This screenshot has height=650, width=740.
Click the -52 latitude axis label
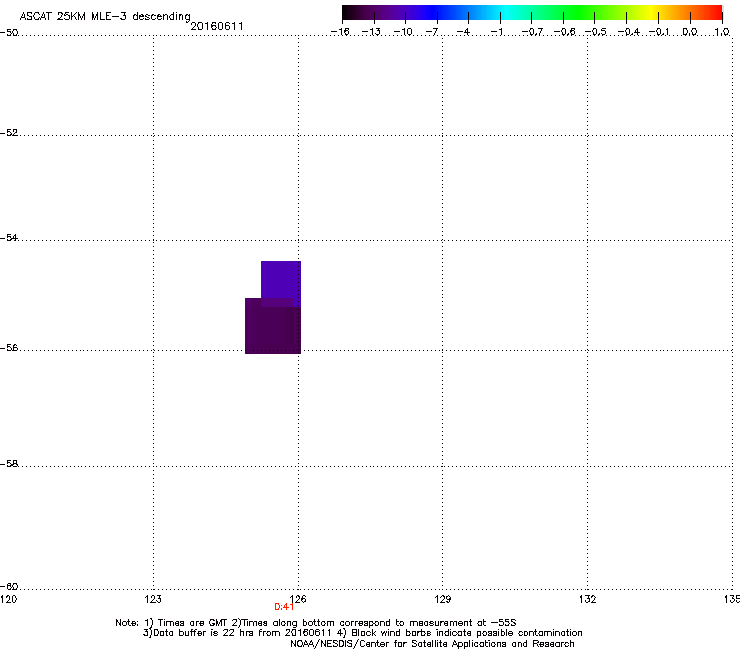[9, 133]
